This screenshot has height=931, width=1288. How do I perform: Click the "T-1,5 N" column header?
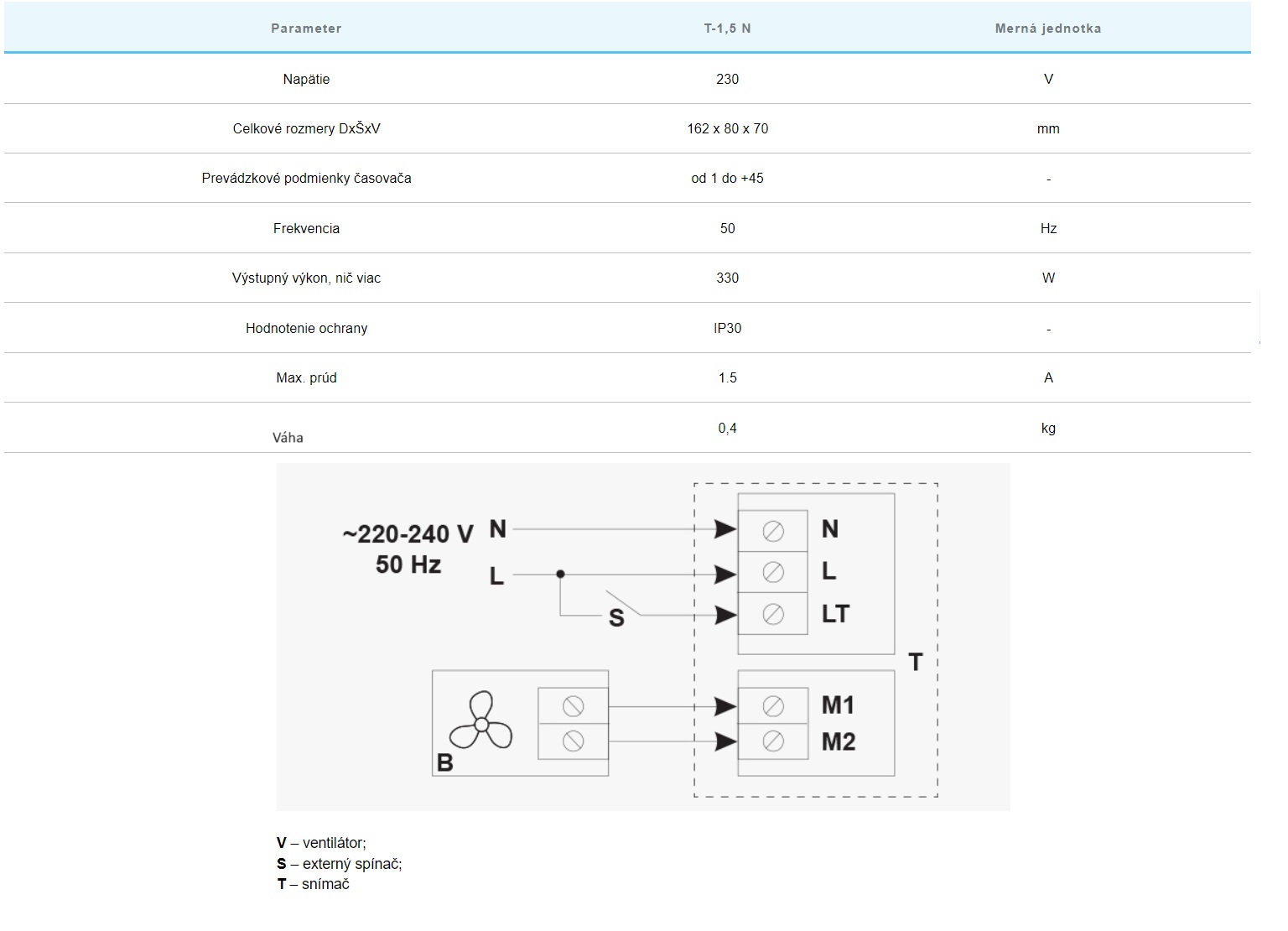point(727,29)
